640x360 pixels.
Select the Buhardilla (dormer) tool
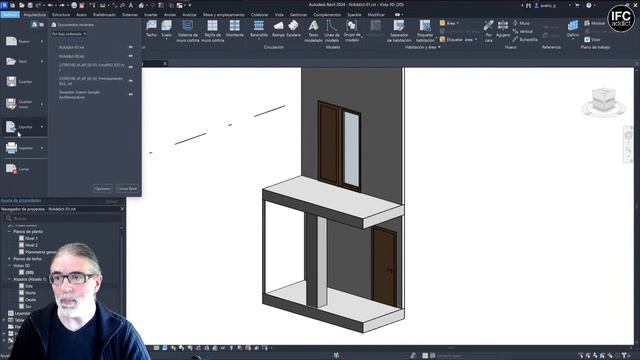525,40
